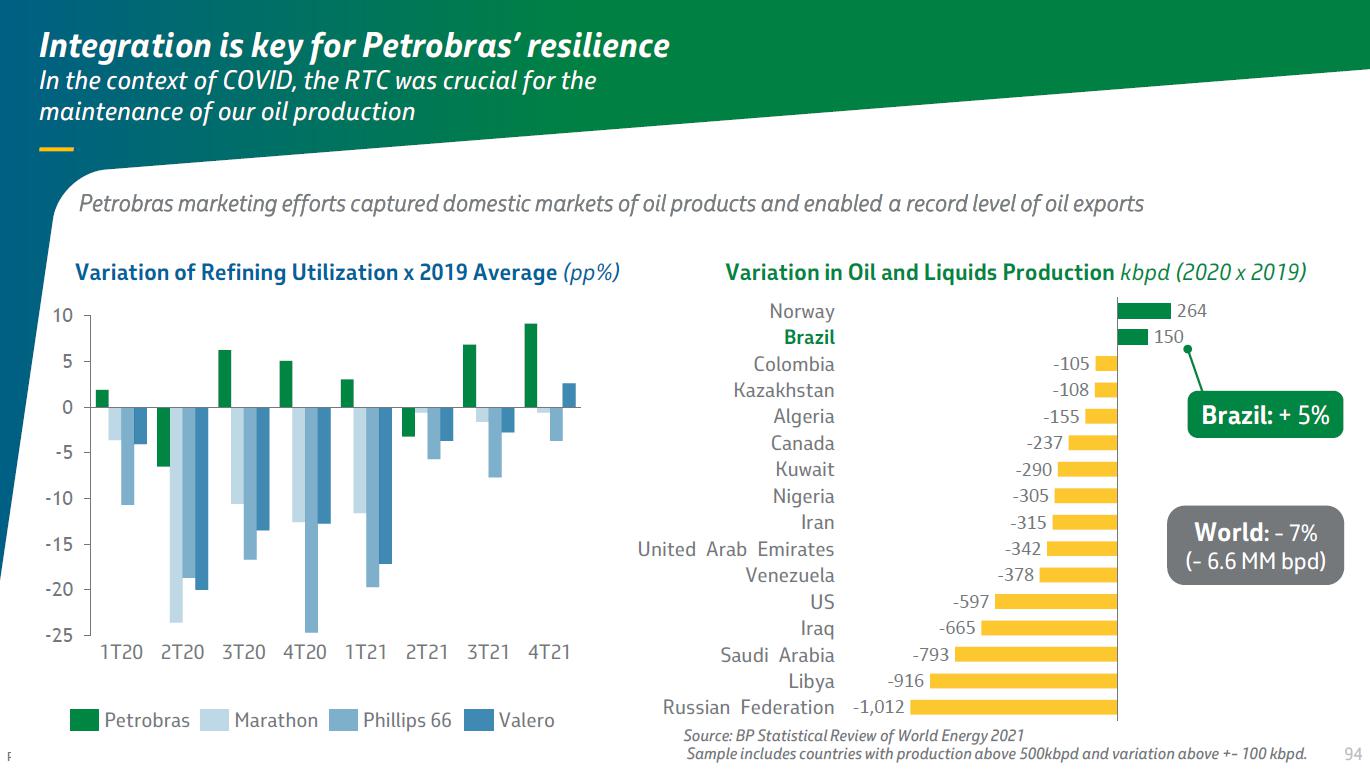Screen dimensions: 1370x771
Task: Select the United Arab Emirates label
Action: tap(735, 549)
